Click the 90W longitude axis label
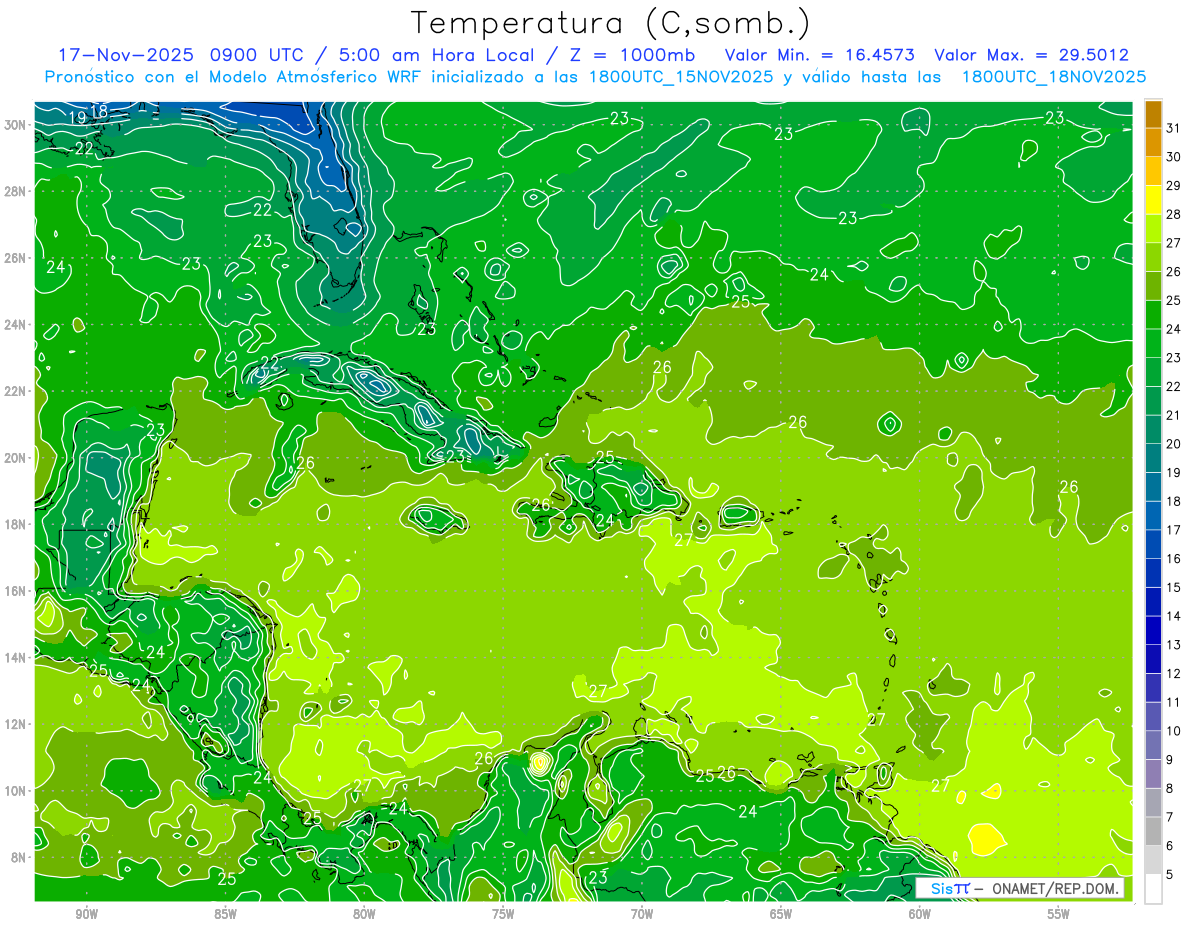The width and height of the screenshot is (1200, 927). pyautogui.click(x=86, y=913)
